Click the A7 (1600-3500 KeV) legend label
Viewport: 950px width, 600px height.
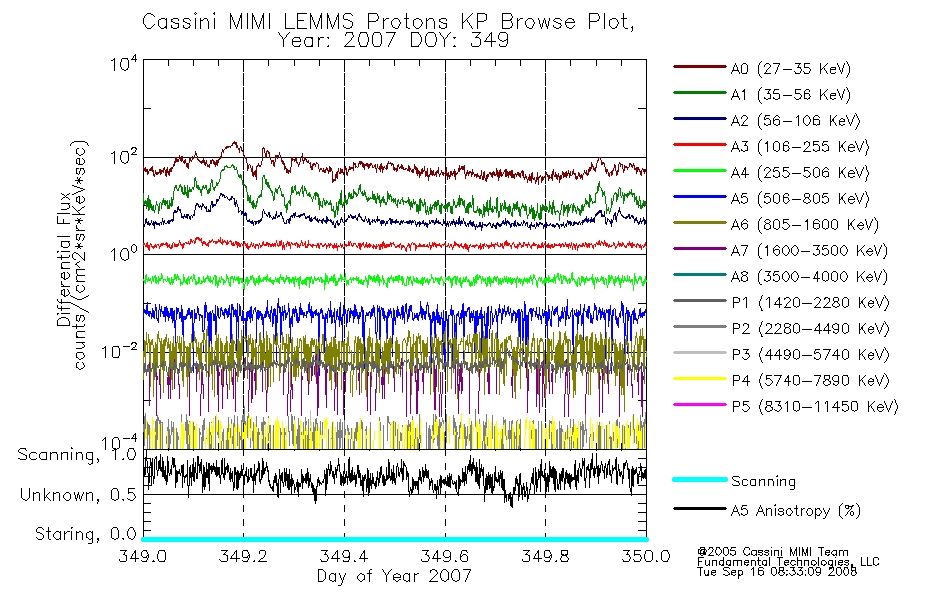click(x=809, y=251)
